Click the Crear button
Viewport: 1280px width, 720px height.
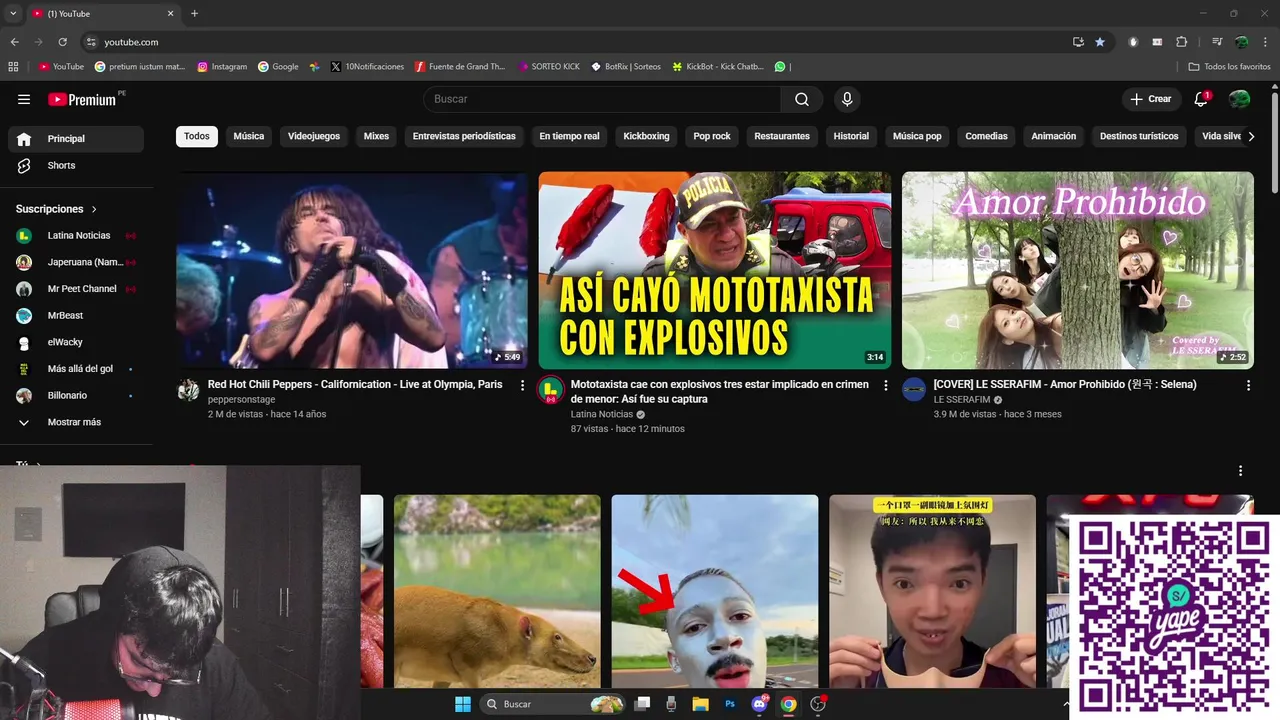pos(1150,99)
